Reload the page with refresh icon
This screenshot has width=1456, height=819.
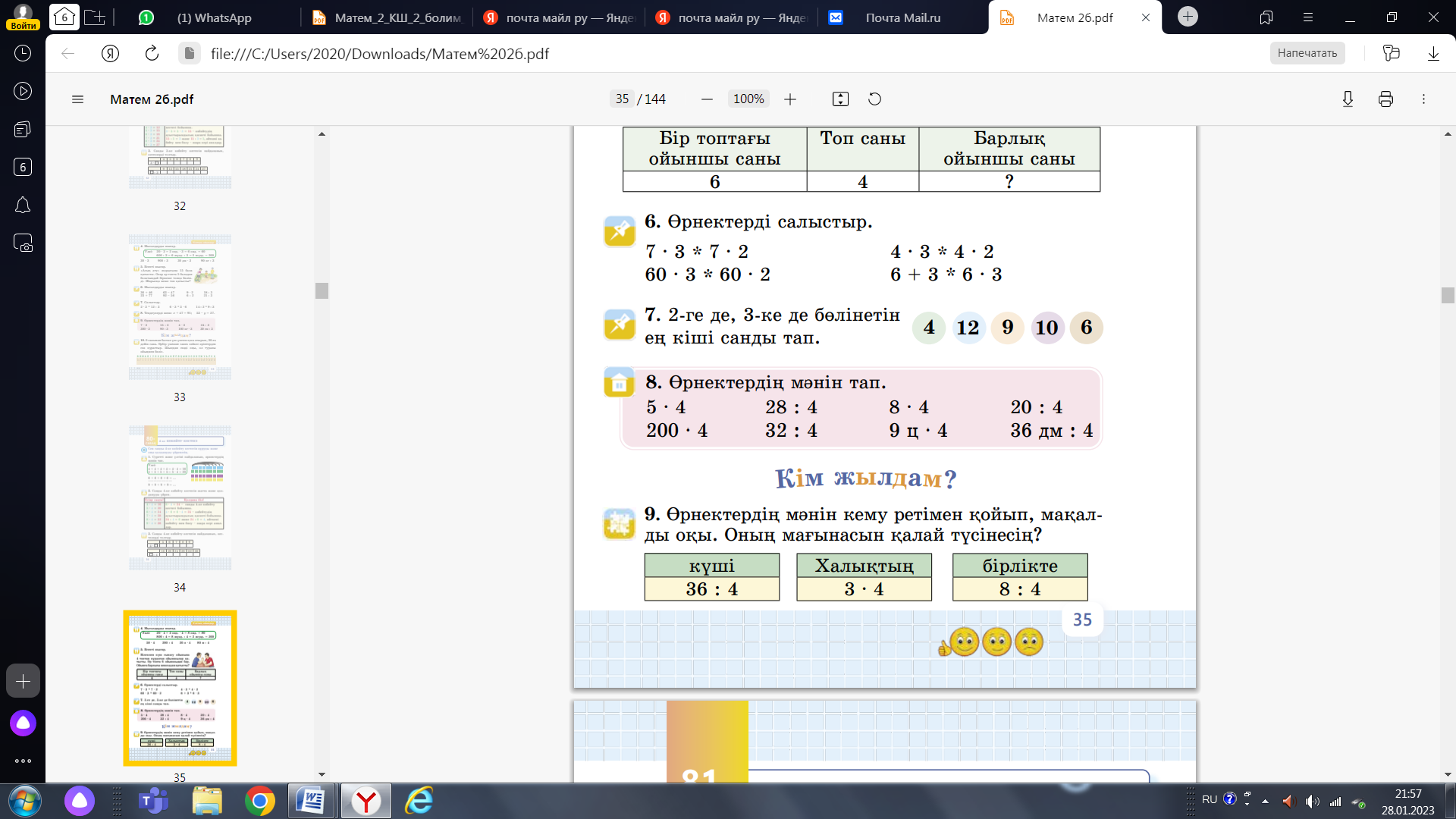point(152,53)
